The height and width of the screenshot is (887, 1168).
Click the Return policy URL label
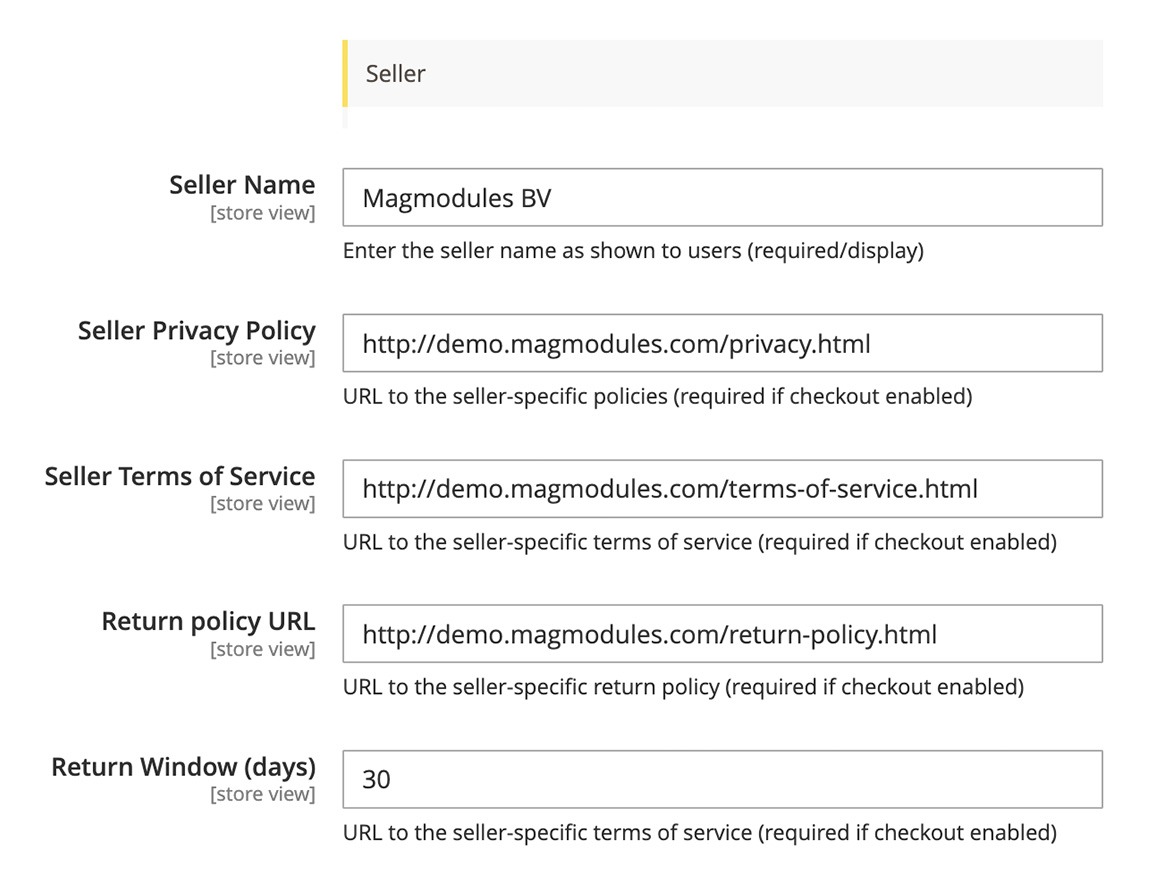tap(208, 621)
